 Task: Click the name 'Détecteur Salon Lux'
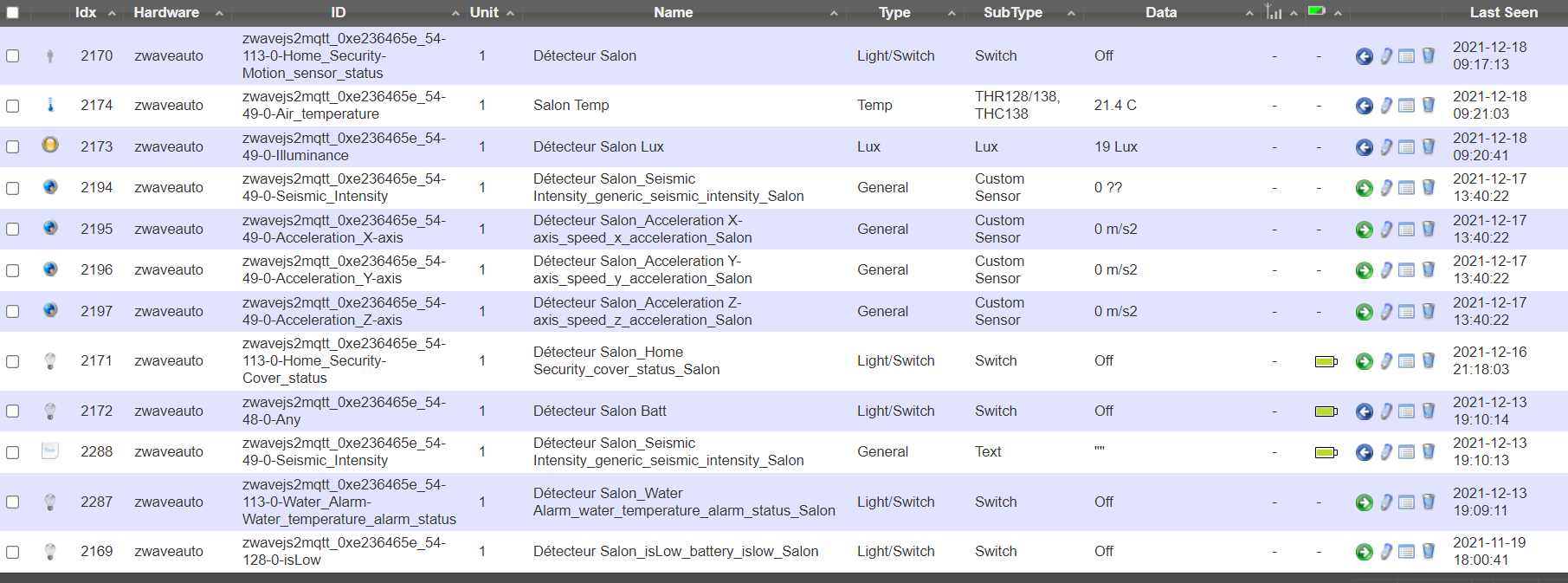click(x=598, y=146)
